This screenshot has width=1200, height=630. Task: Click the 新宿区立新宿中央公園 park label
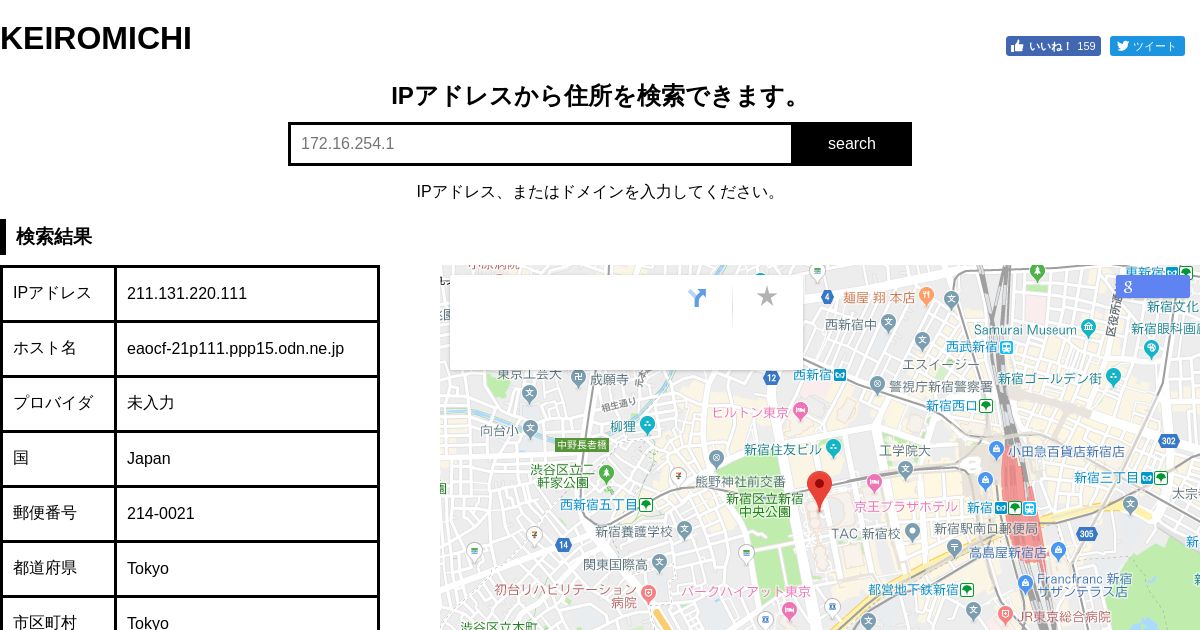[765, 504]
